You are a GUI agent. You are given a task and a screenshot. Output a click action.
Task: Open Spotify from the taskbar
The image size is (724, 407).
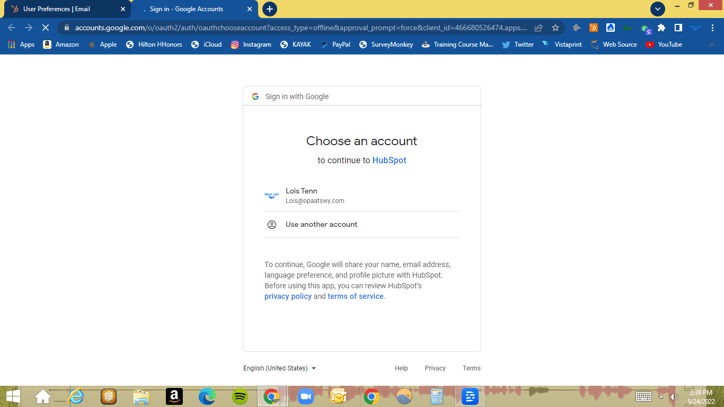point(240,397)
